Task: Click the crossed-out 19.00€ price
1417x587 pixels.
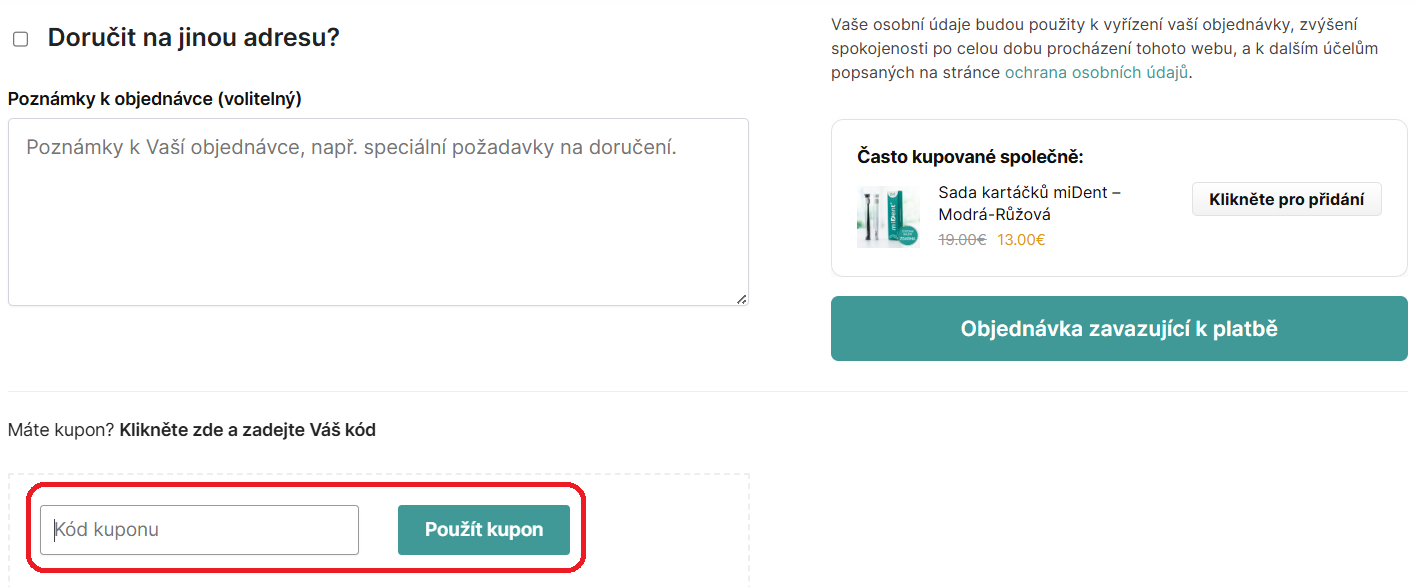Action: coord(962,240)
